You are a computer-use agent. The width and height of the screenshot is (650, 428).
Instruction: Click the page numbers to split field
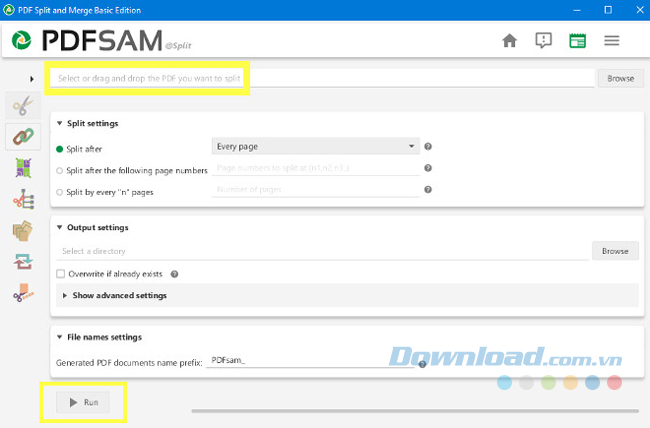pos(315,168)
